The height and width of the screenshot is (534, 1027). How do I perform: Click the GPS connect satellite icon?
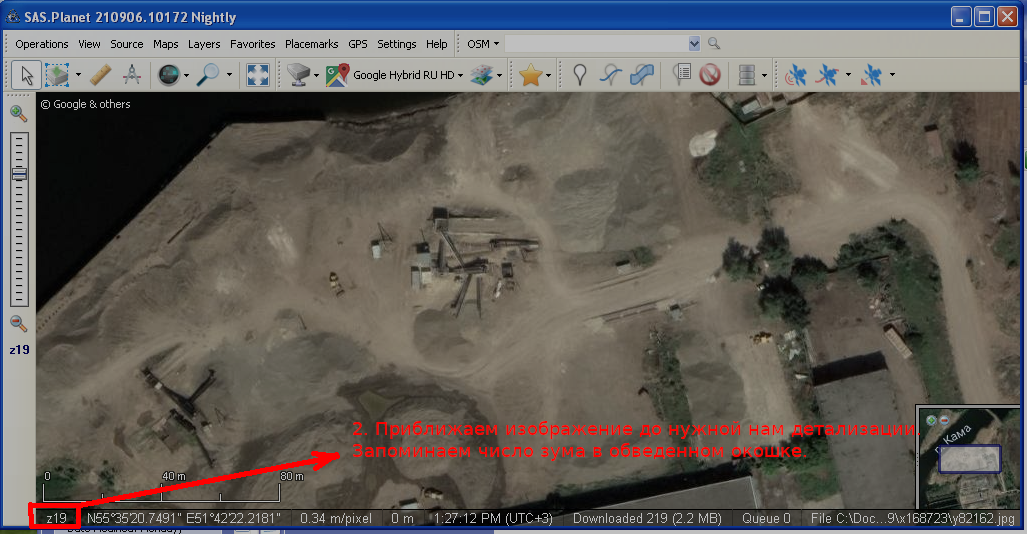point(796,75)
